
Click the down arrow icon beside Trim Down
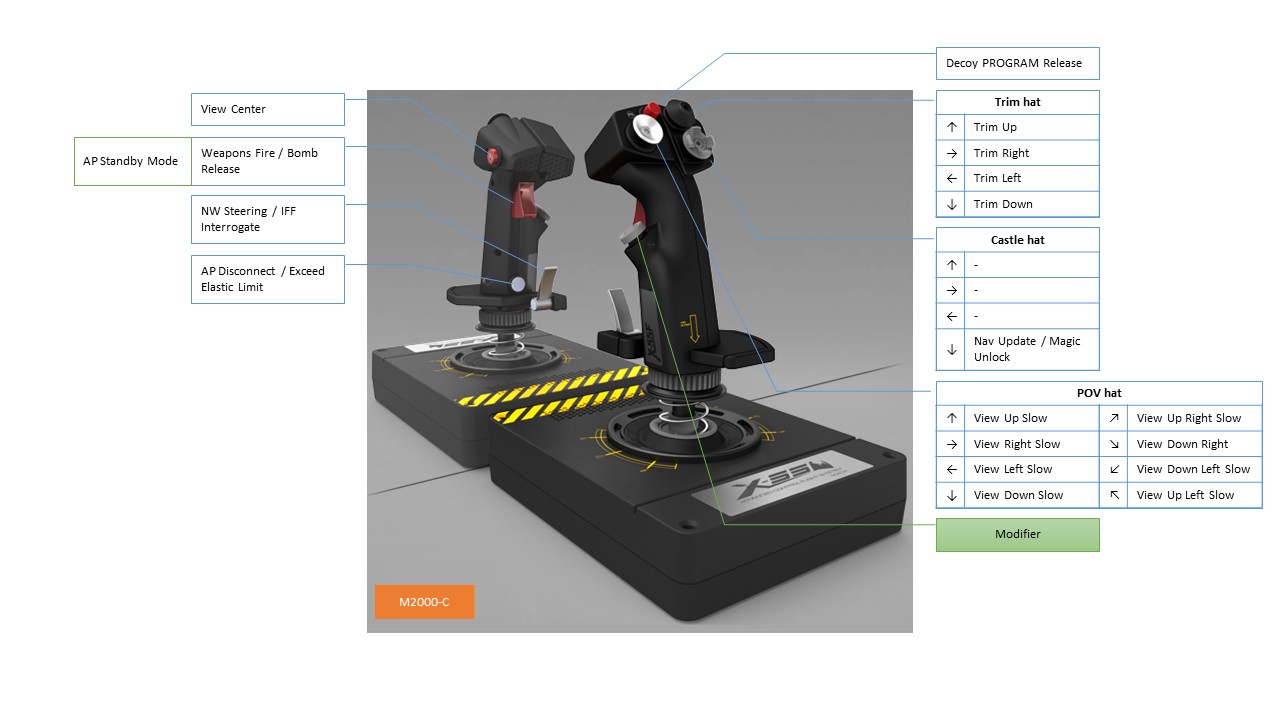951,204
